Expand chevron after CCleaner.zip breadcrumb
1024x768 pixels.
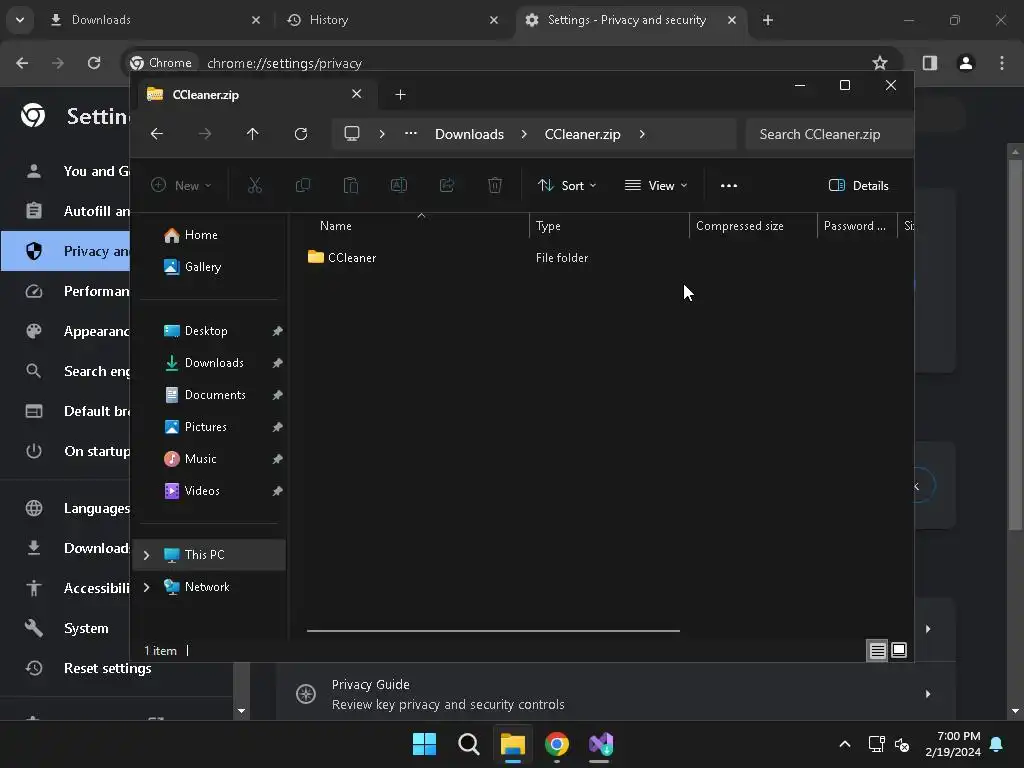(642, 134)
